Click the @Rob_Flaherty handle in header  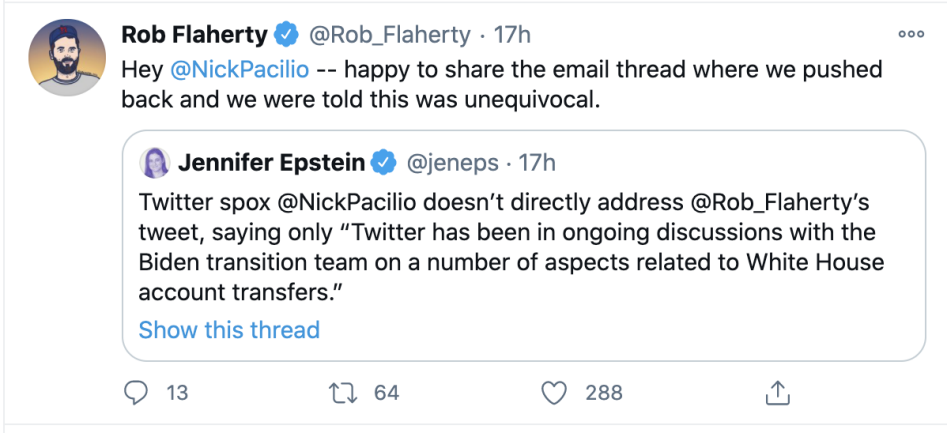(x=388, y=35)
